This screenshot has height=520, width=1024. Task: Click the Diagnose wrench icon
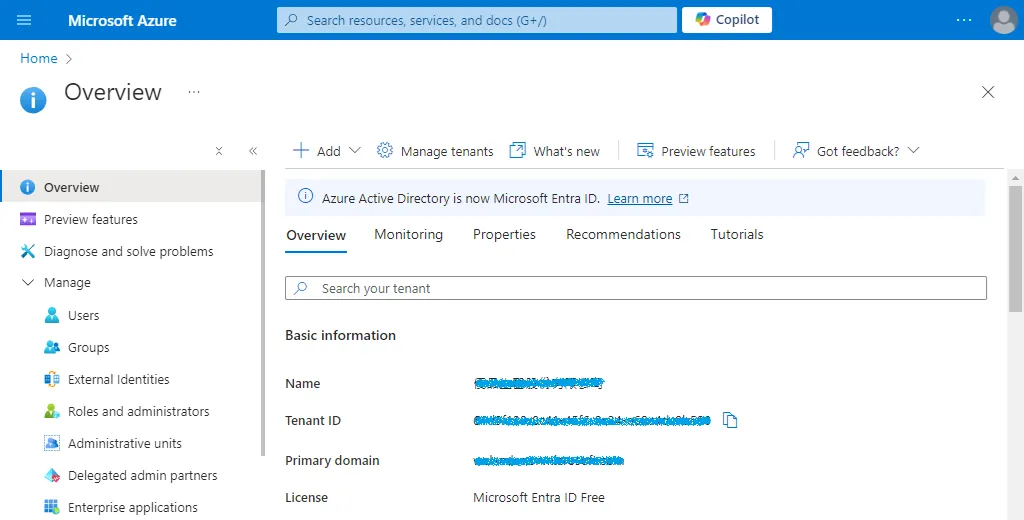point(27,252)
